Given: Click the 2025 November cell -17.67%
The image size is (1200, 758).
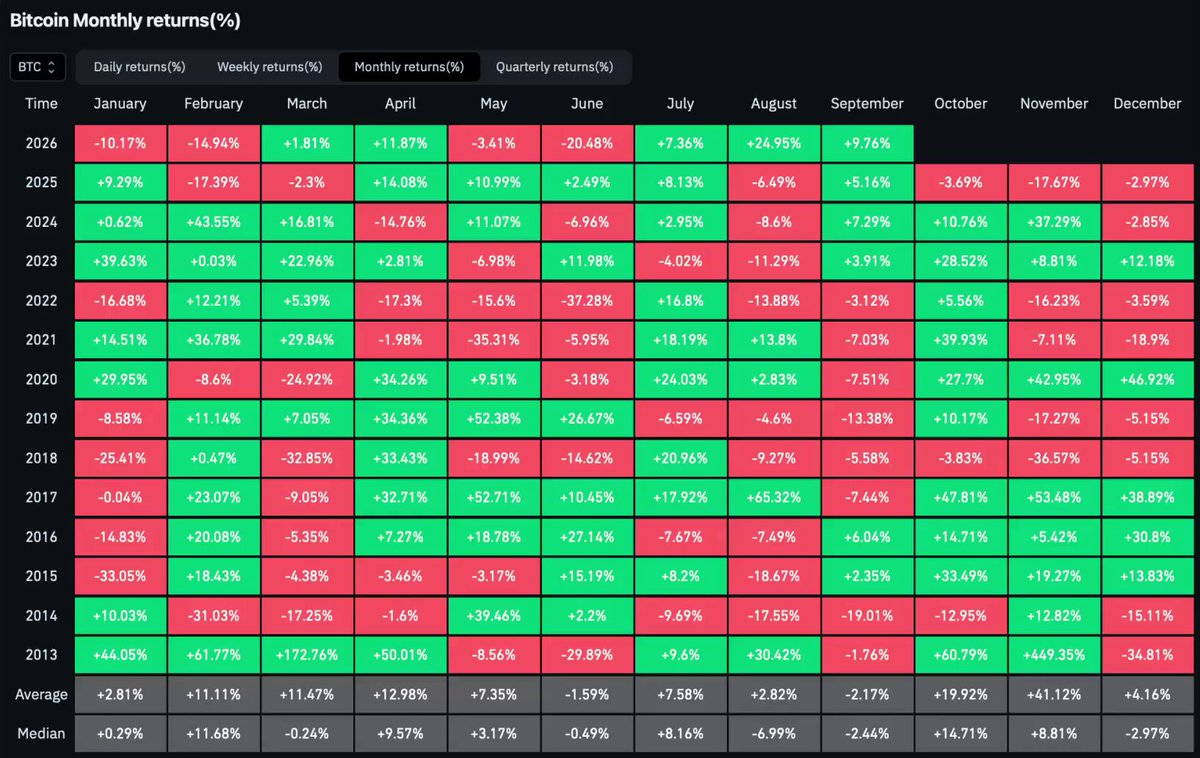Looking at the screenshot, I should [1054, 182].
